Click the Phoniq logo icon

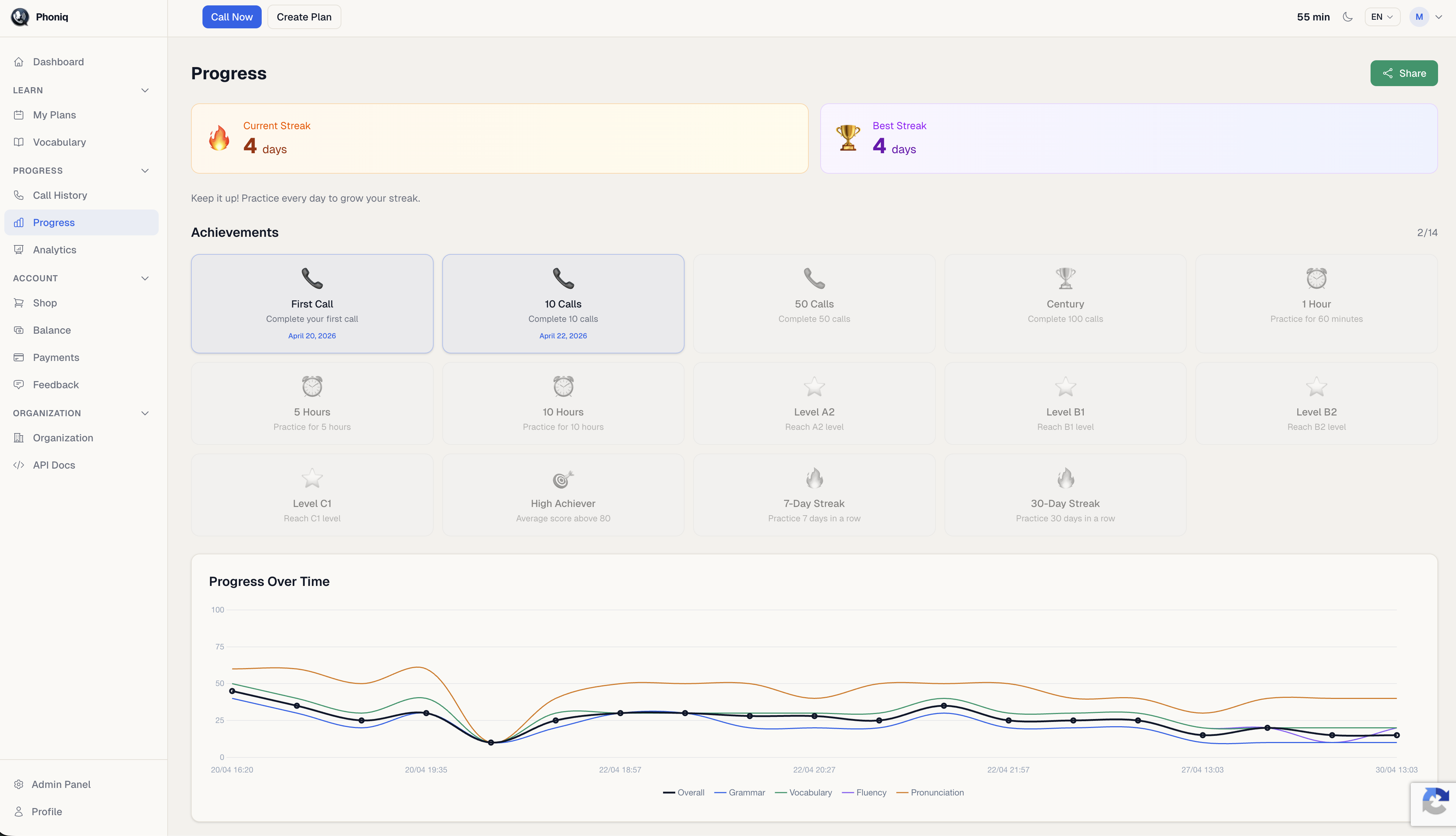click(20, 17)
